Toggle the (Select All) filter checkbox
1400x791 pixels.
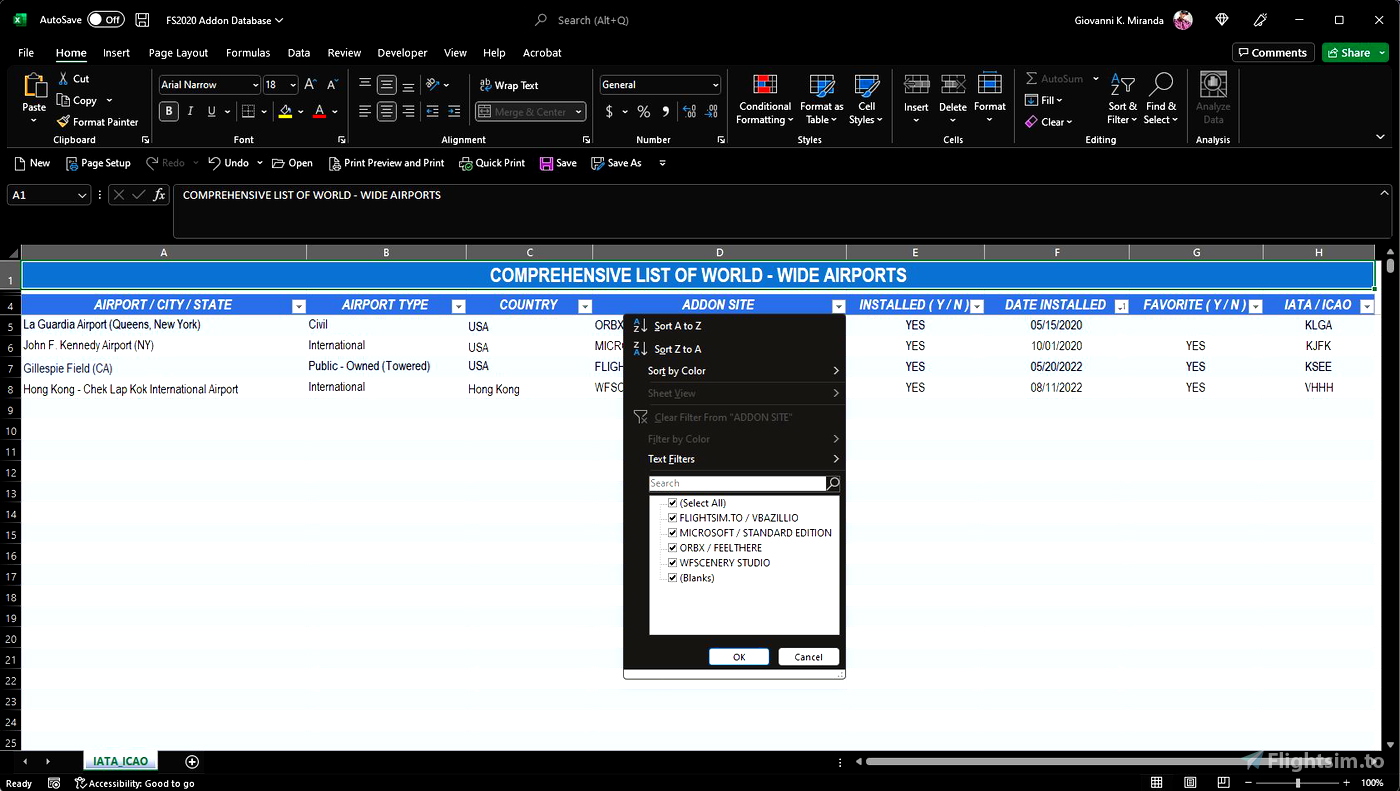[x=673, y=503]
